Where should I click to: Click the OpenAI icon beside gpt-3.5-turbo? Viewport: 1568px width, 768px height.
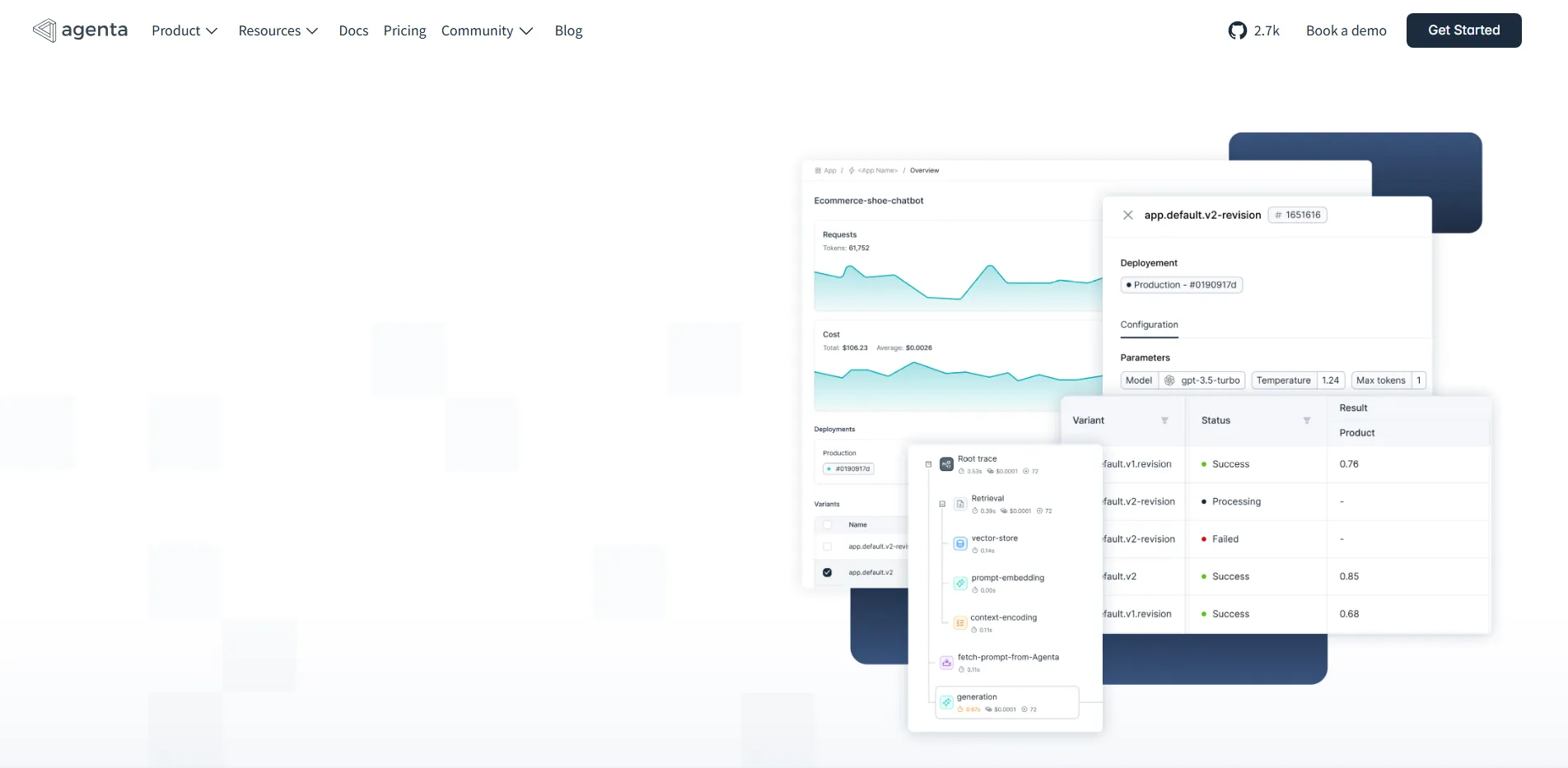click(x=1170, y=380)
